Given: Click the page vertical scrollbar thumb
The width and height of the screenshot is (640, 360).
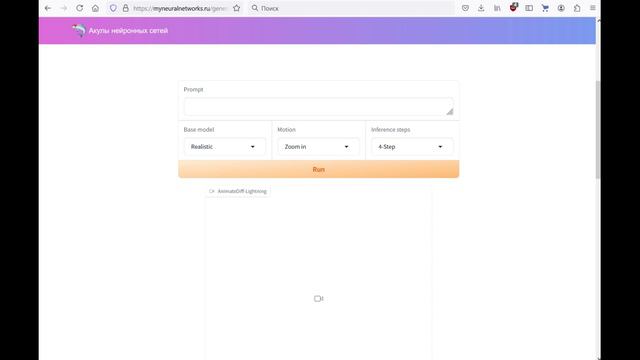Looking at the screenshot, I should coord(598,130).
